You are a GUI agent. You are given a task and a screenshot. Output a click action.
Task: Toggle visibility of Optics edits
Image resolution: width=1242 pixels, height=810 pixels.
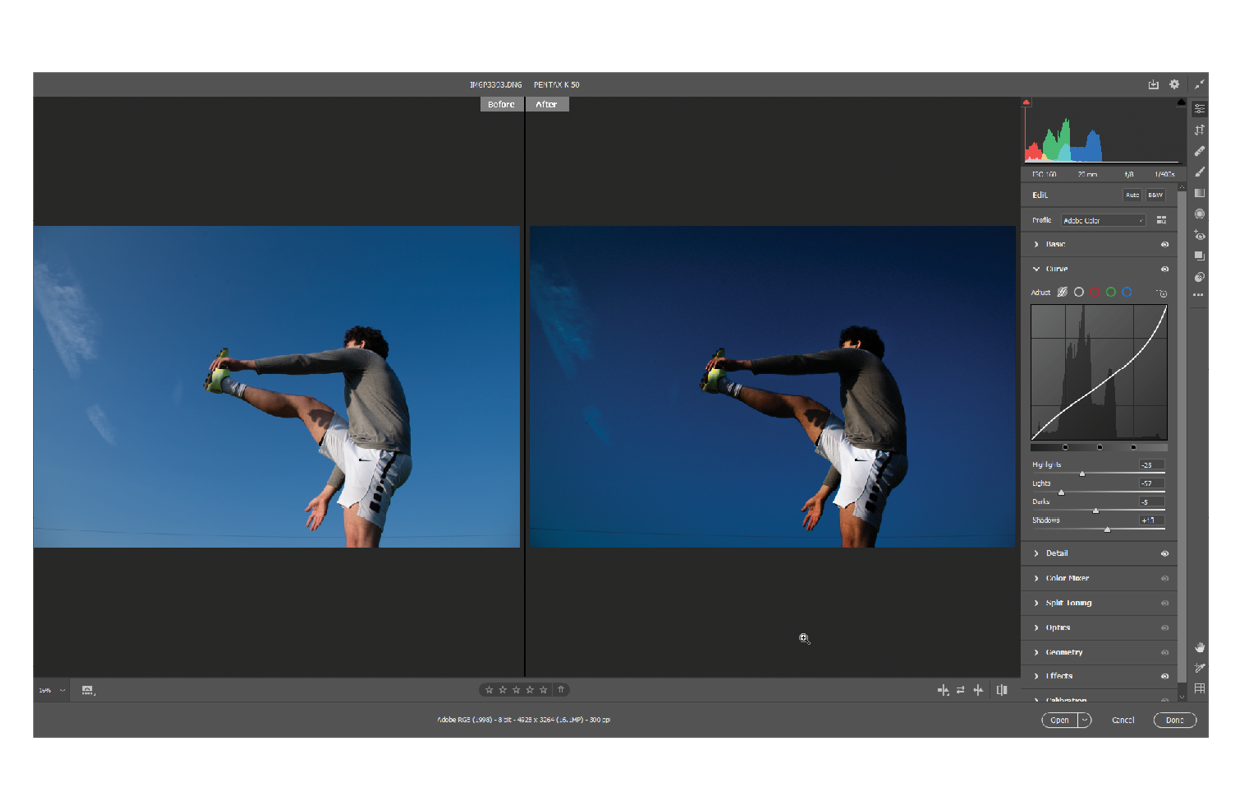pyautogui.click(x=1165, y=628)
